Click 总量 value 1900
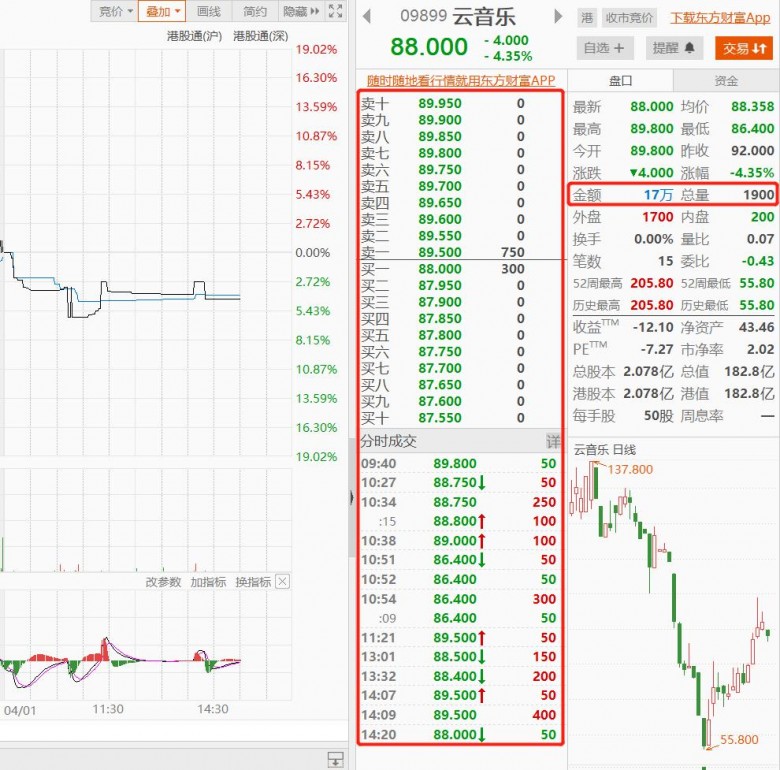Screen dimensions: 780x770 [758, 195]
